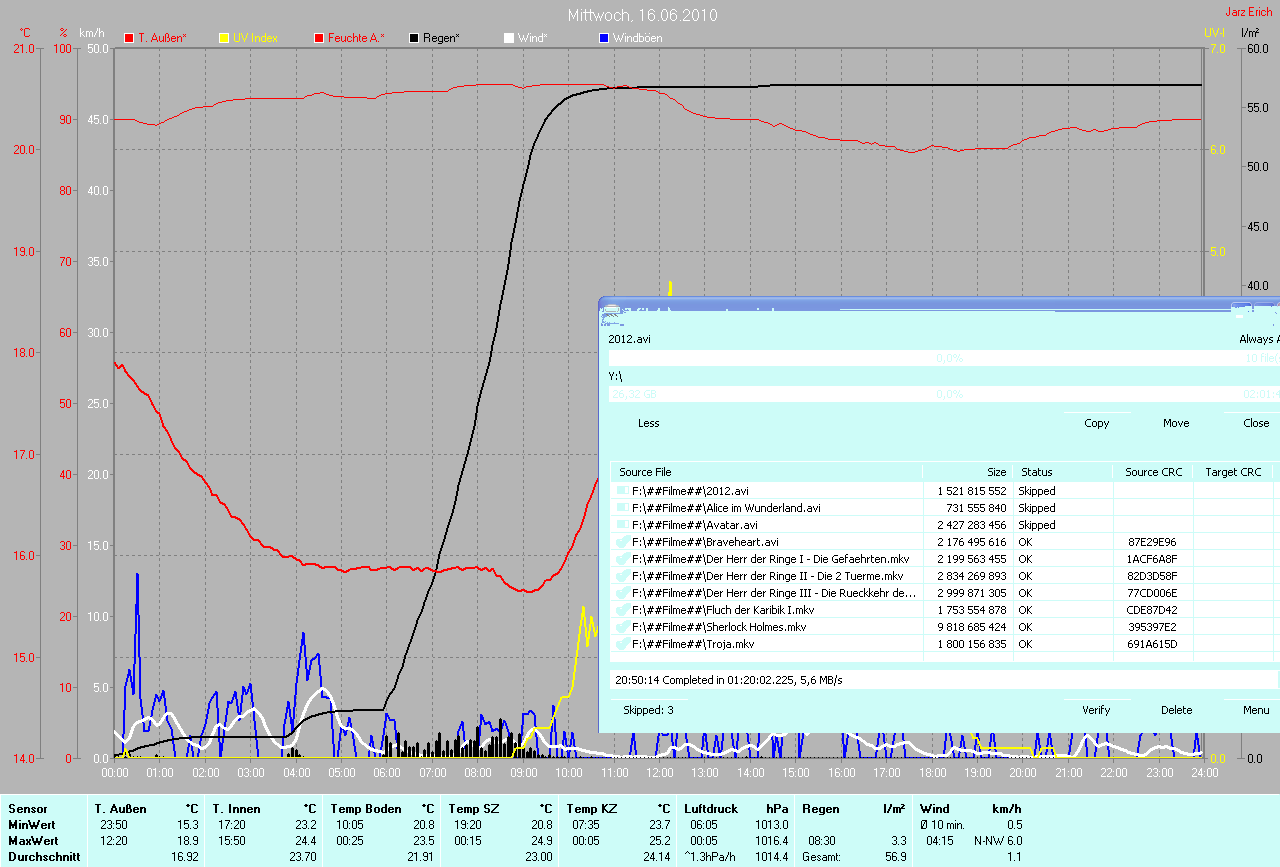Sort list by Source File column header
Image resolution: width=1280 pixels, height=867 pixels.
pyautogui.click(x=645, y=472)
